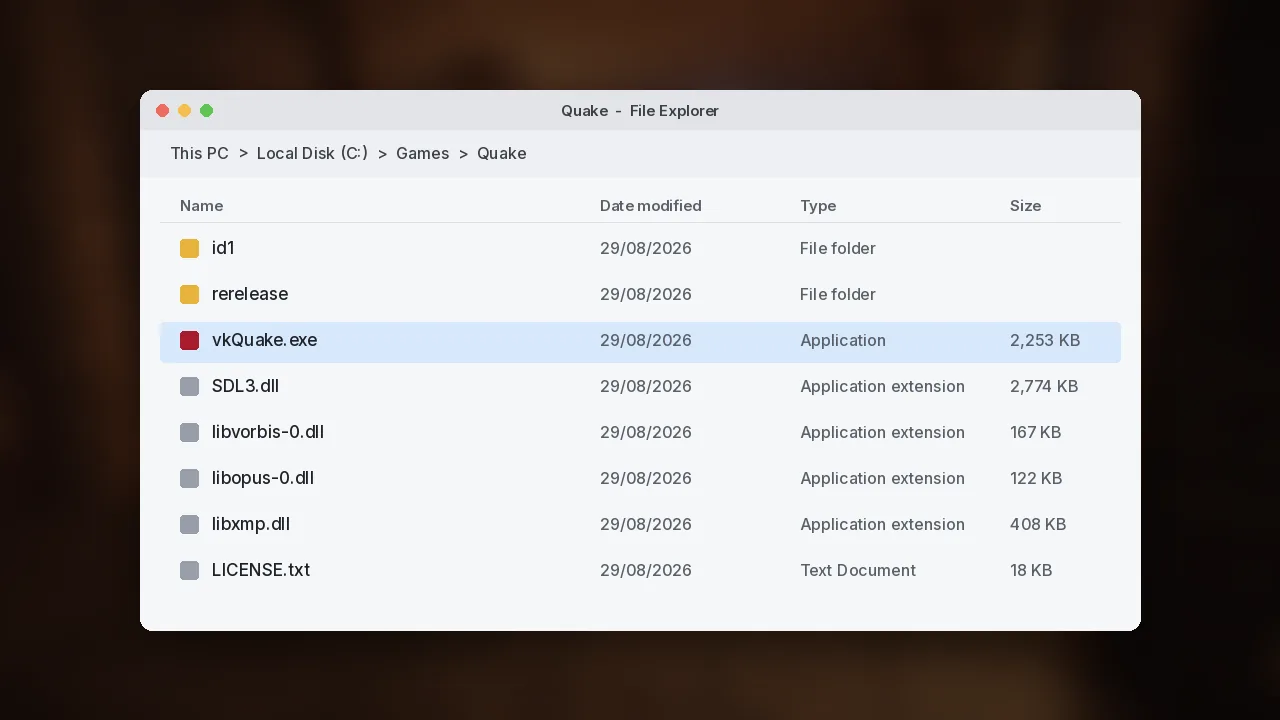
Task: Select the Quake breadcrumb segment
Action: [x=502, y=153]
